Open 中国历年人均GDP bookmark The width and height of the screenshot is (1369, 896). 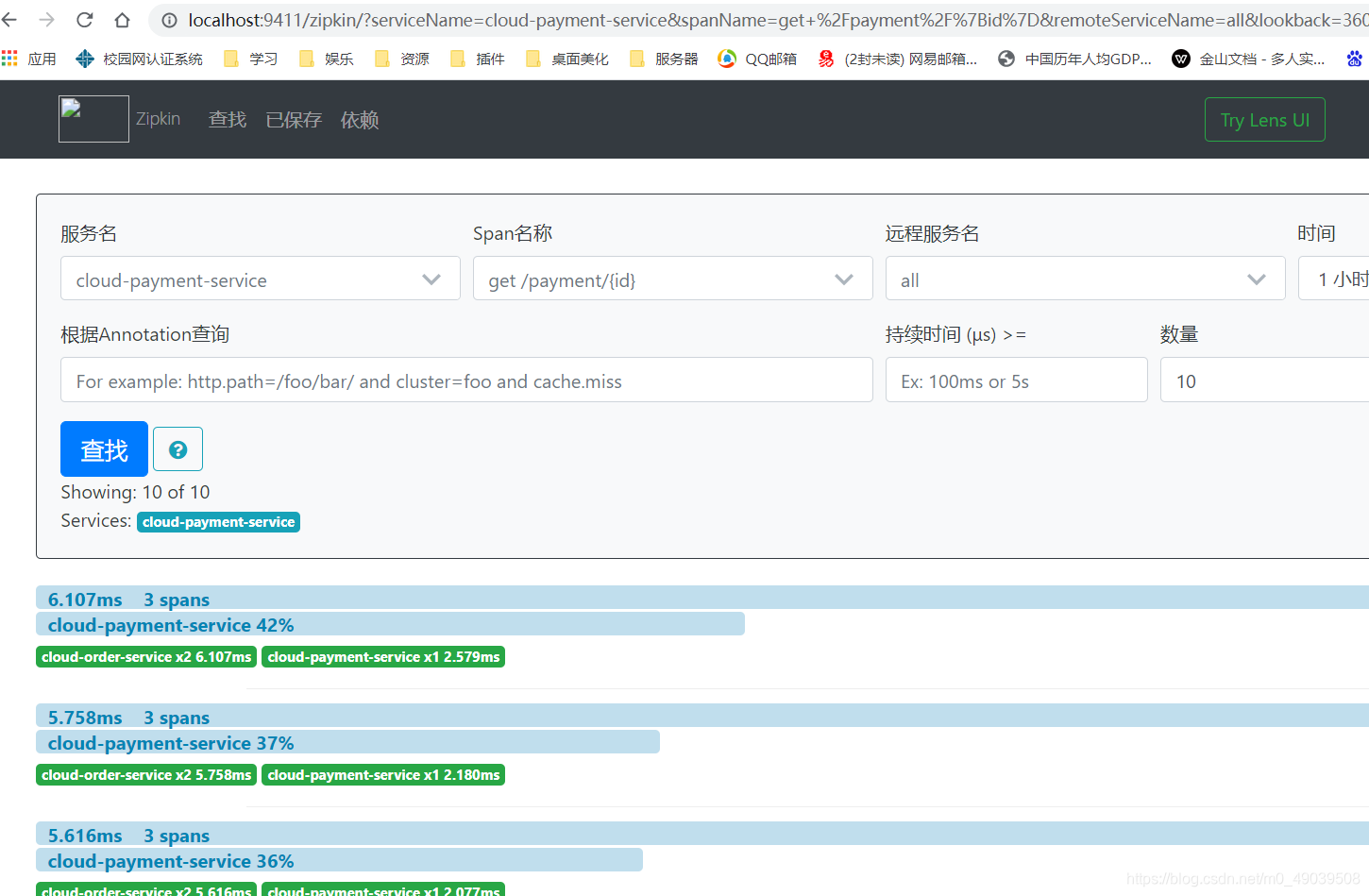(1074, 59)
